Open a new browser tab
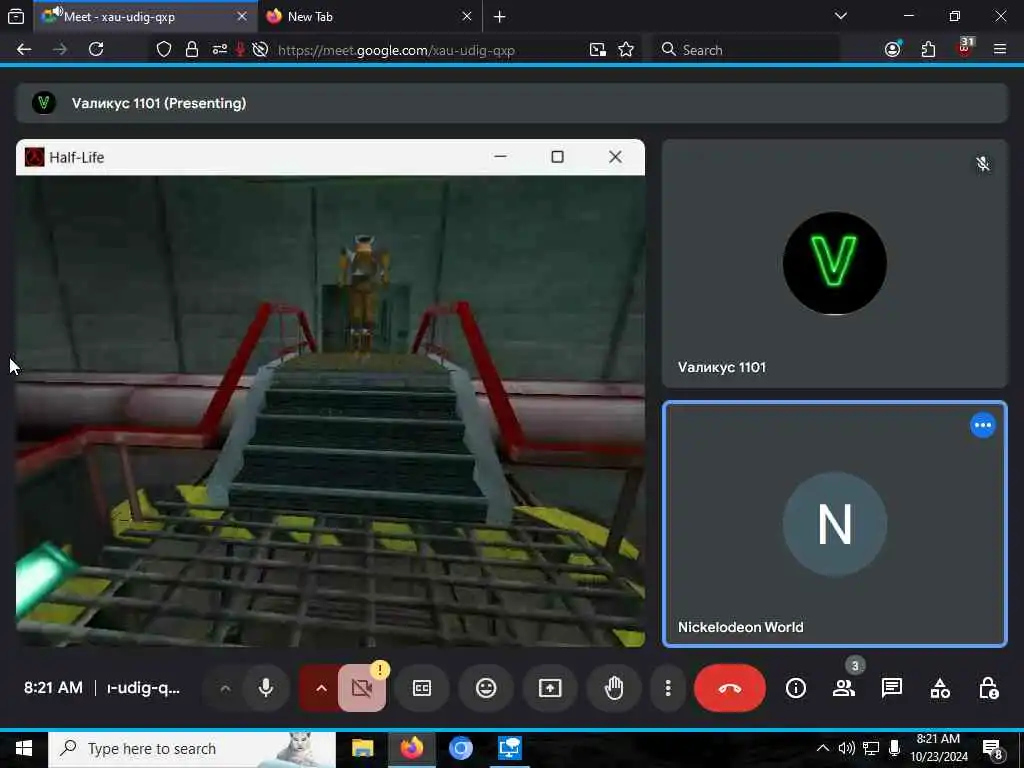1024x768 pixels. pyautogui.click(x=500, y=16)
